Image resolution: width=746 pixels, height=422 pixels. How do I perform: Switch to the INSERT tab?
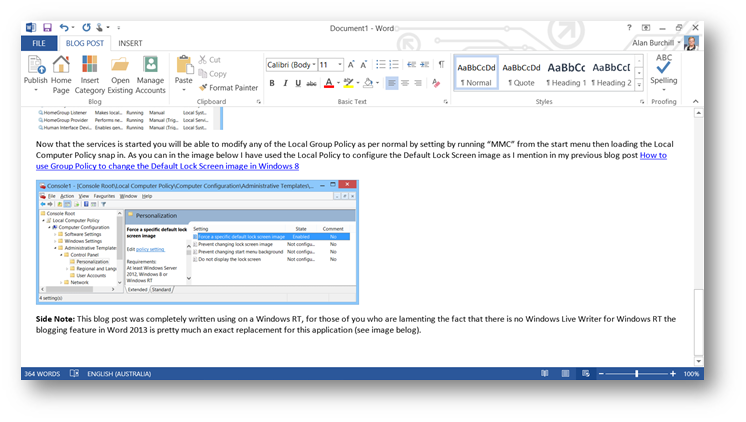pyautogui.click(x=130, y=44)
